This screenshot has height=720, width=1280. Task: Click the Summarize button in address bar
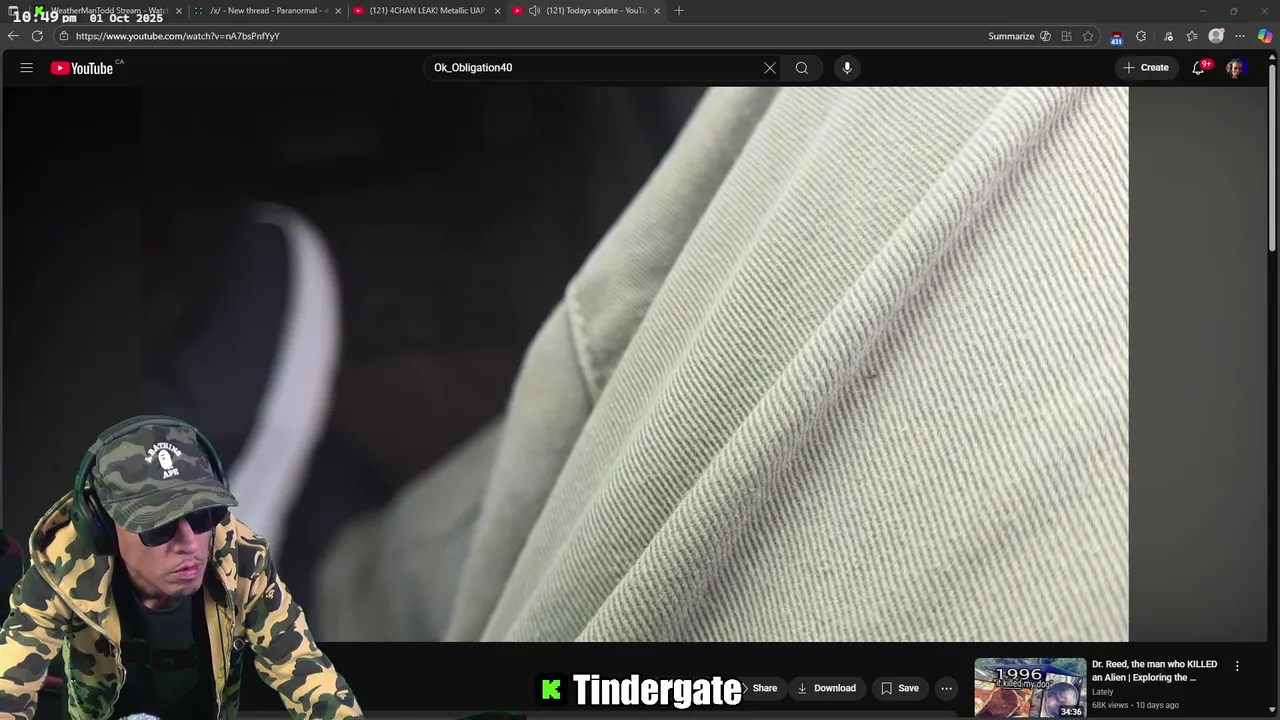coord(1019,36)
